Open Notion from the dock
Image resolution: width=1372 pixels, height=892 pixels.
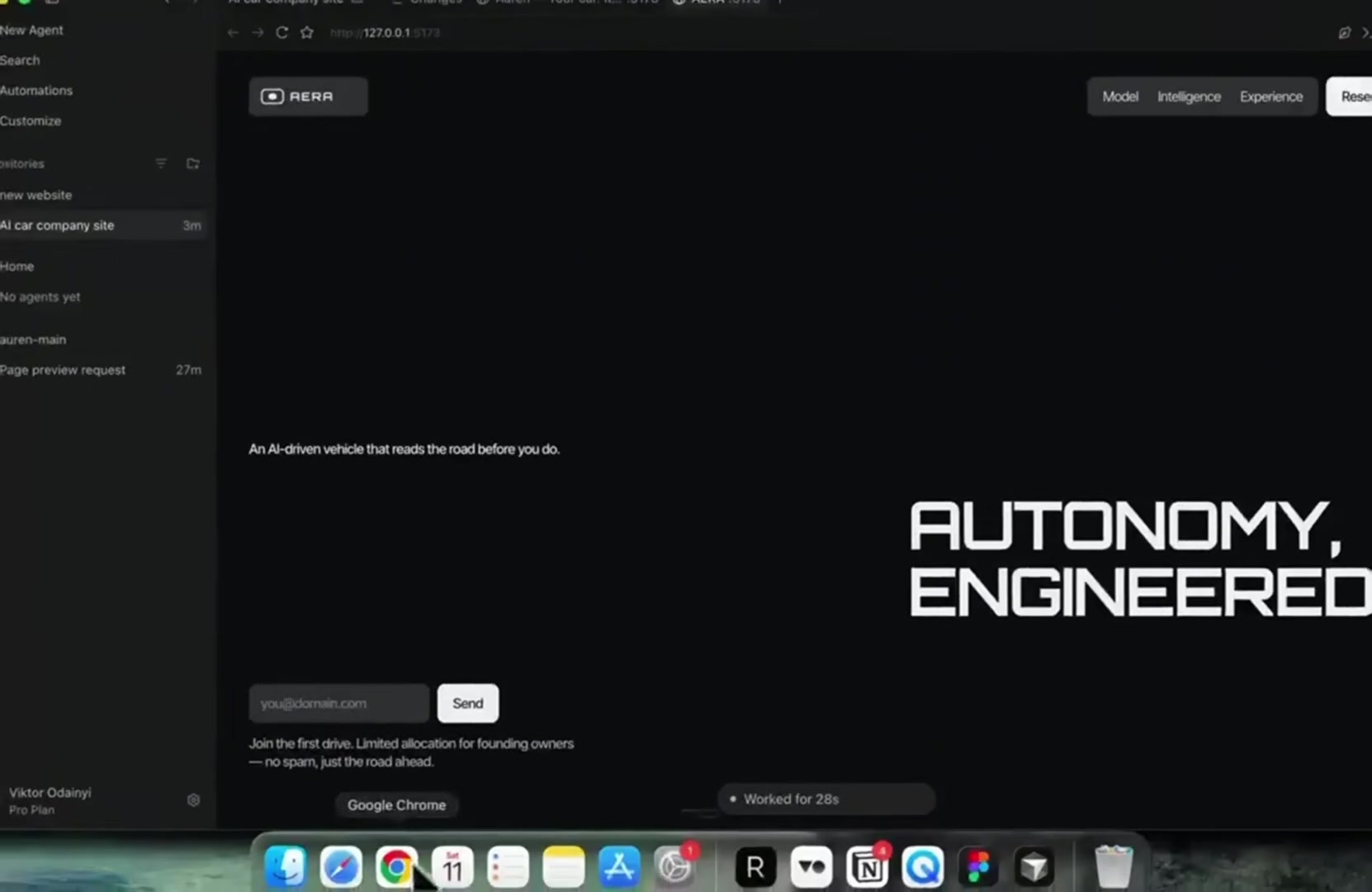868,866
